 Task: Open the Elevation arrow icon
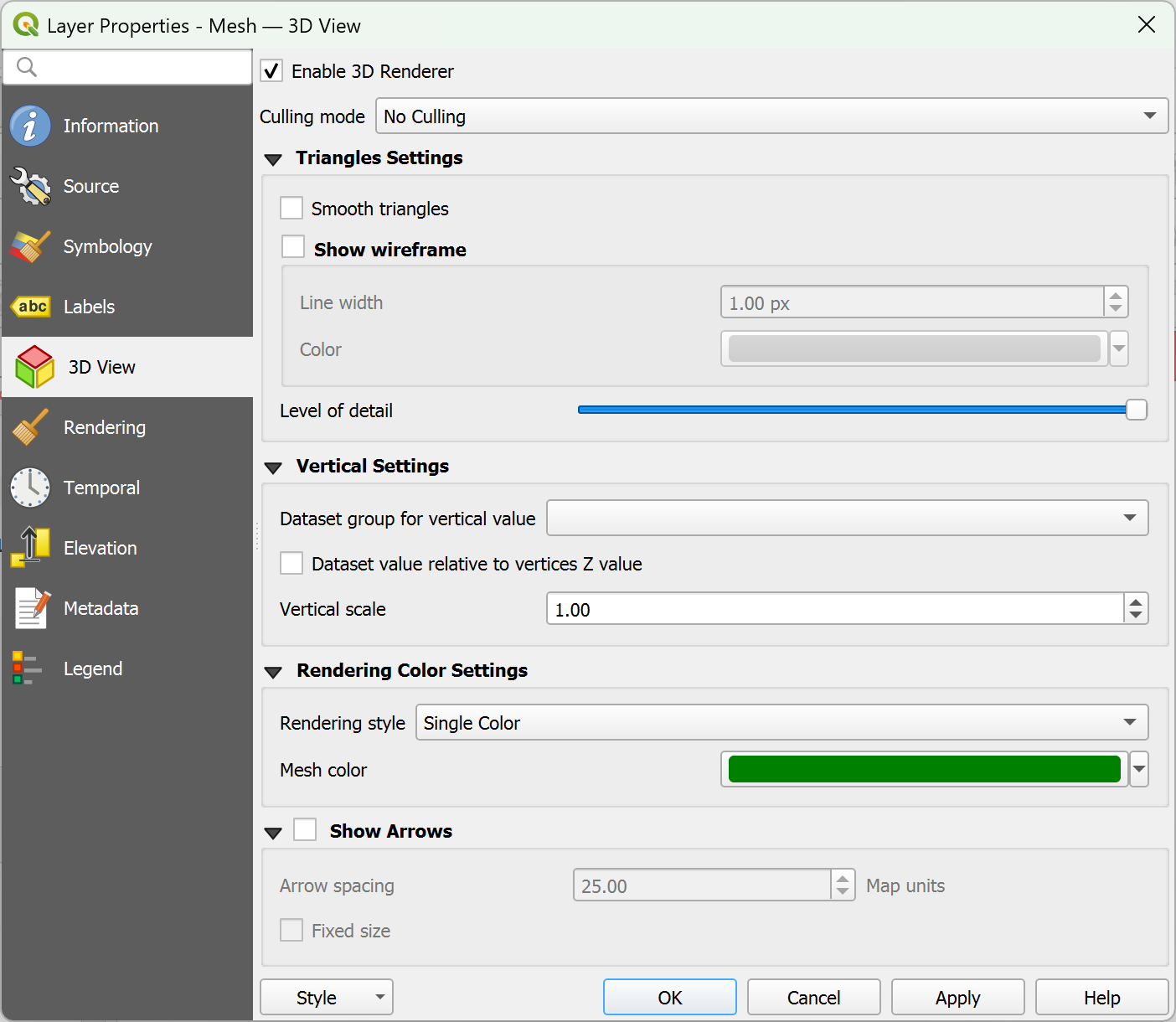31,548
